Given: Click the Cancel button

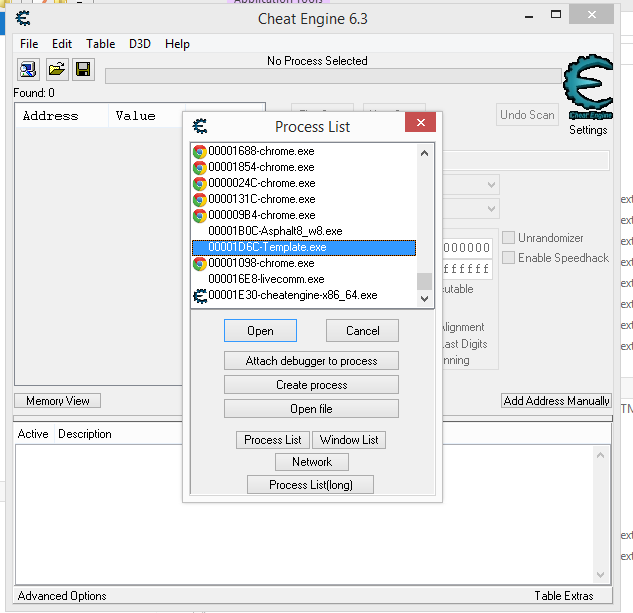Looking at the screenshot, I should [363, 331].
